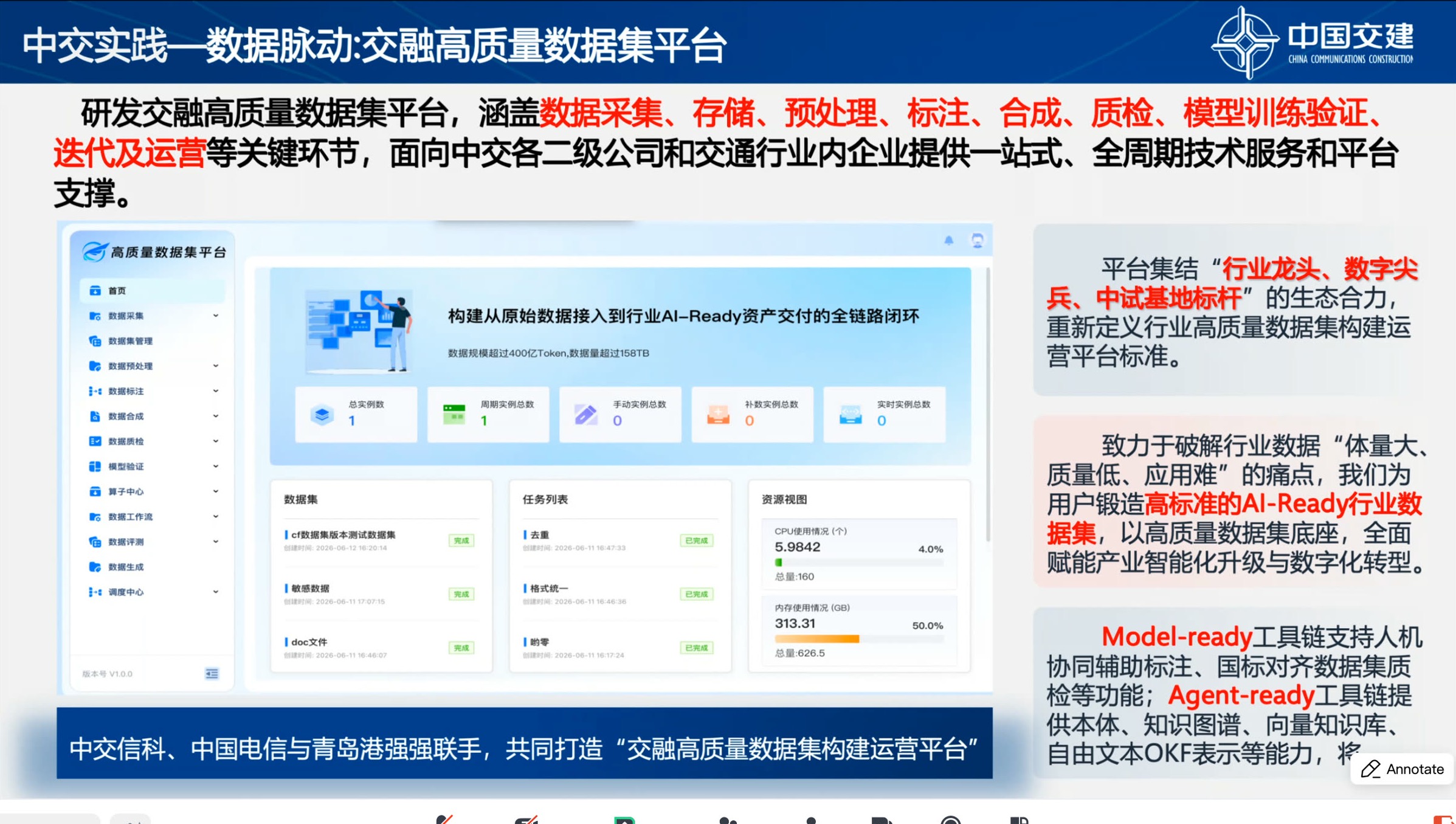Click the 算子中心 sidebar icon
1456x824 pixels.
click(x=95, y=491)
